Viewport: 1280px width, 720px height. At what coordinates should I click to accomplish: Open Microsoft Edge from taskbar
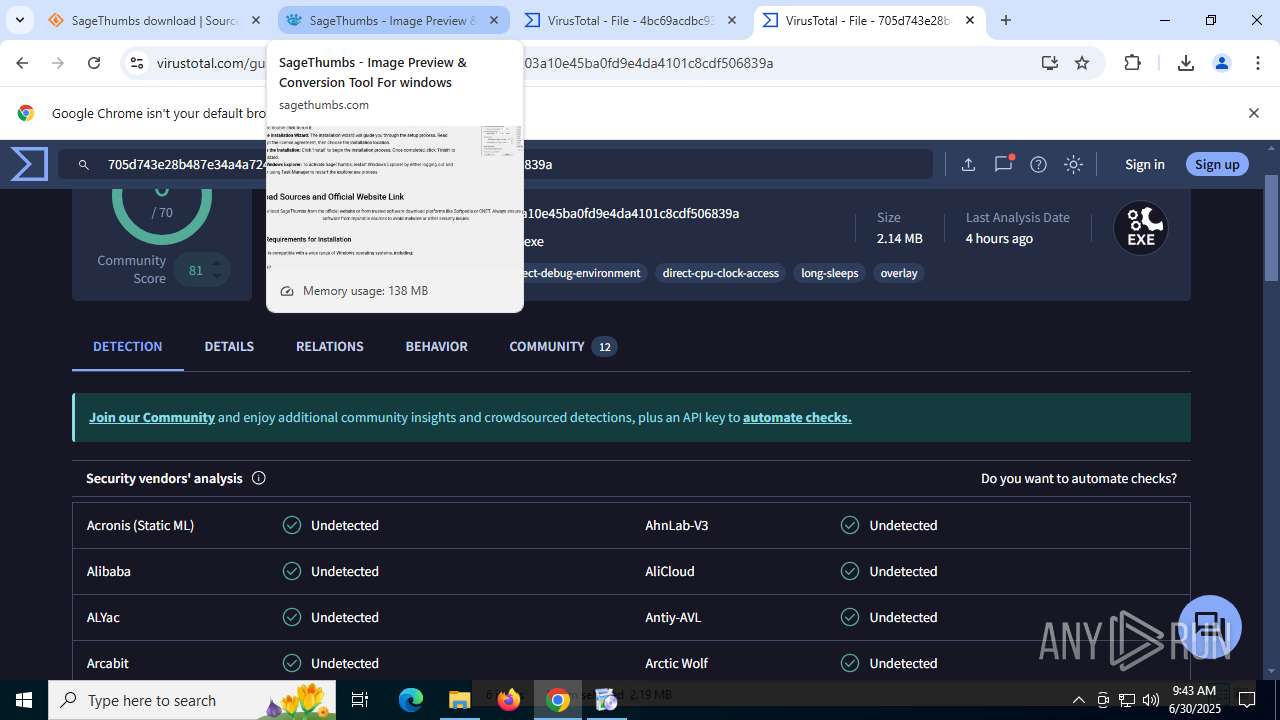411,700
